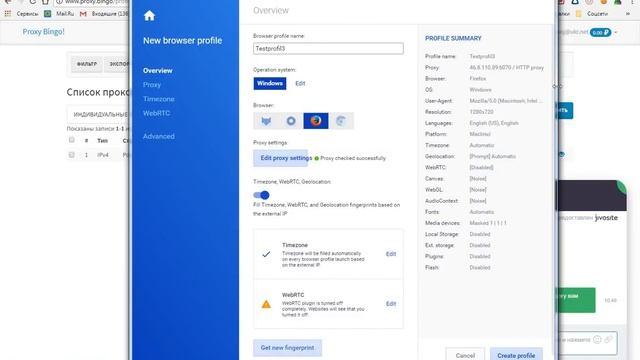Viewport: 640px width, 360px height.
Task: Click attachment icon in jivosite chat
Action: pyautogui.click(x=608, y=339)
